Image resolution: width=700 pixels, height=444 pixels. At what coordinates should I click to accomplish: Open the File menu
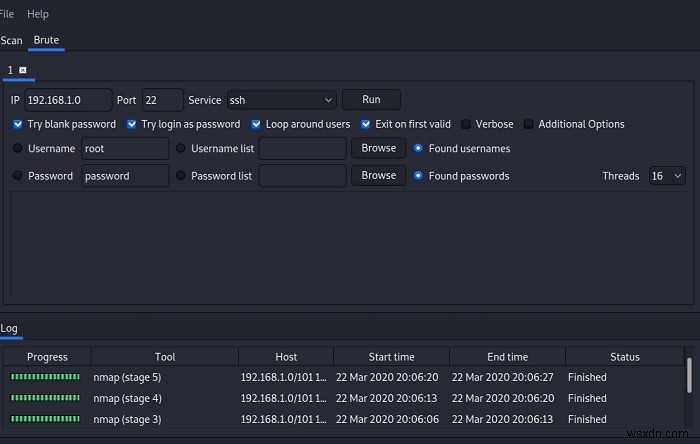7,14
